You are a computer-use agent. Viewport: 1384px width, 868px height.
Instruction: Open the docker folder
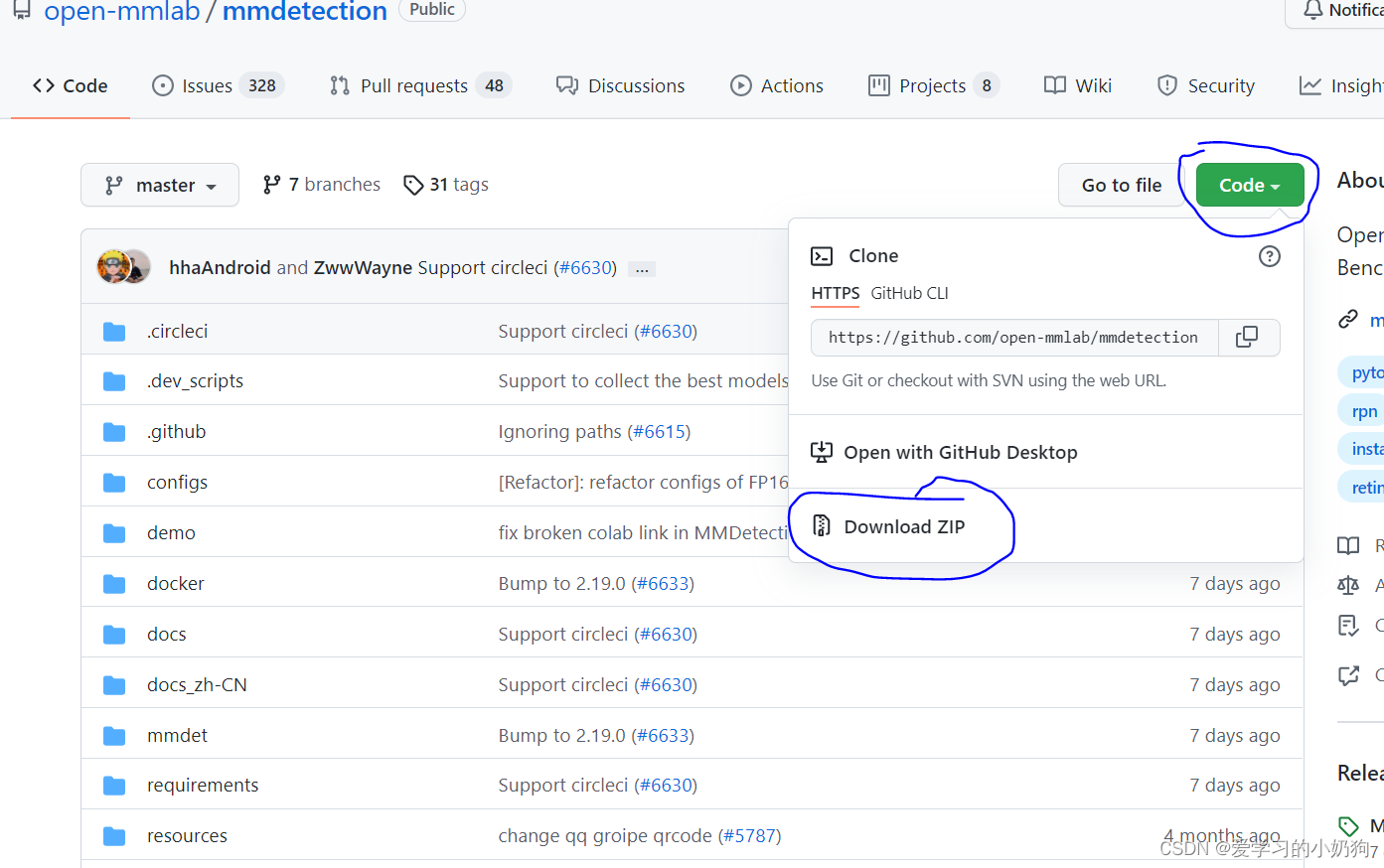pos(176,584)
